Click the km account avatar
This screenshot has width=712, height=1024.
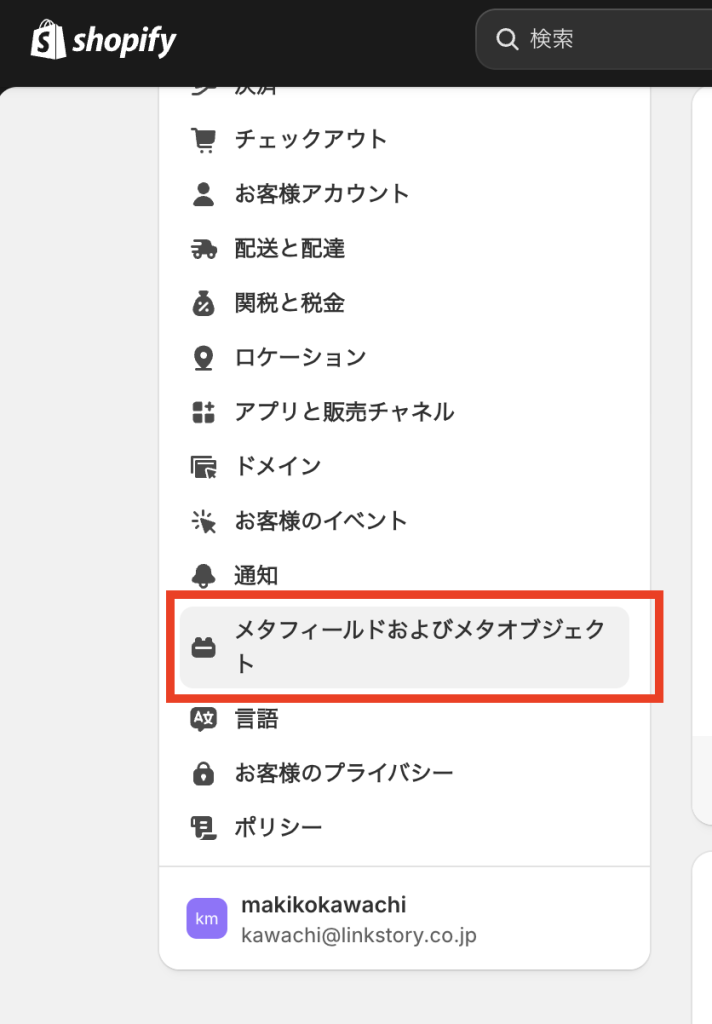(207, 918)
